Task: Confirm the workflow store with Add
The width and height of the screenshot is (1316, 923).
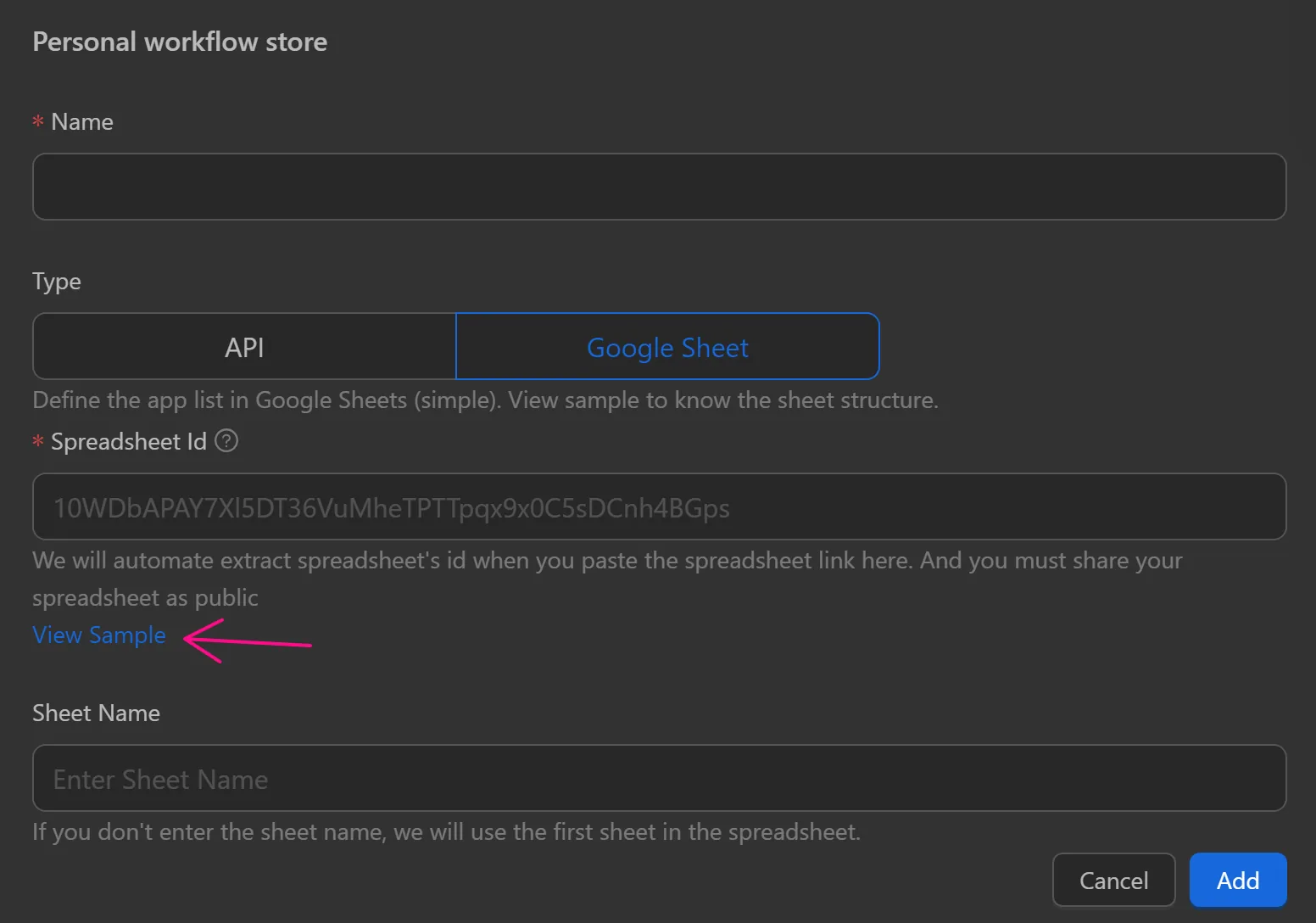Action: (1237, 880)
